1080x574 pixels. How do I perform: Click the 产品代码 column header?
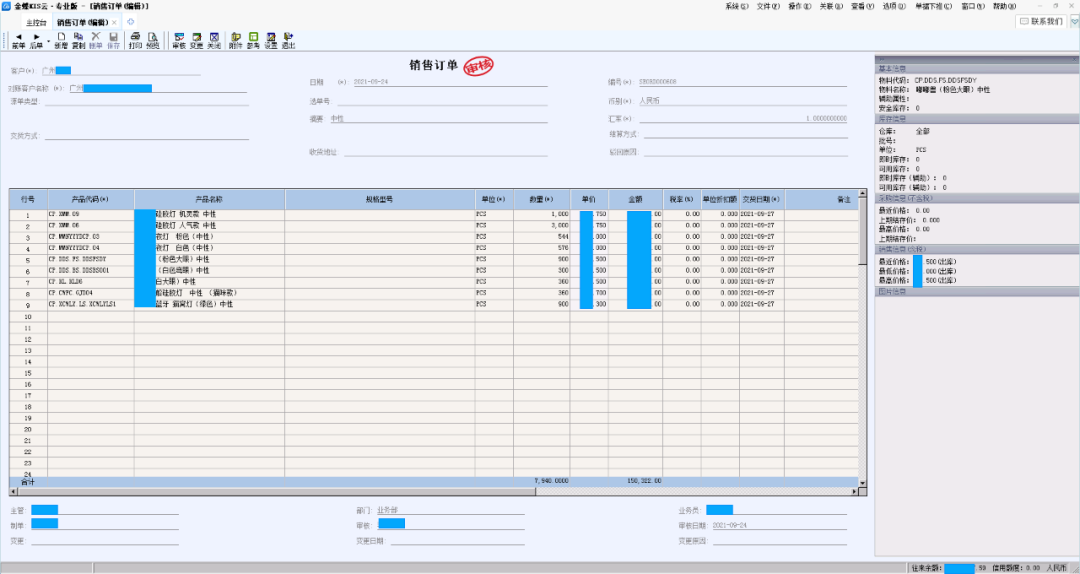click(x=90, y=199)
